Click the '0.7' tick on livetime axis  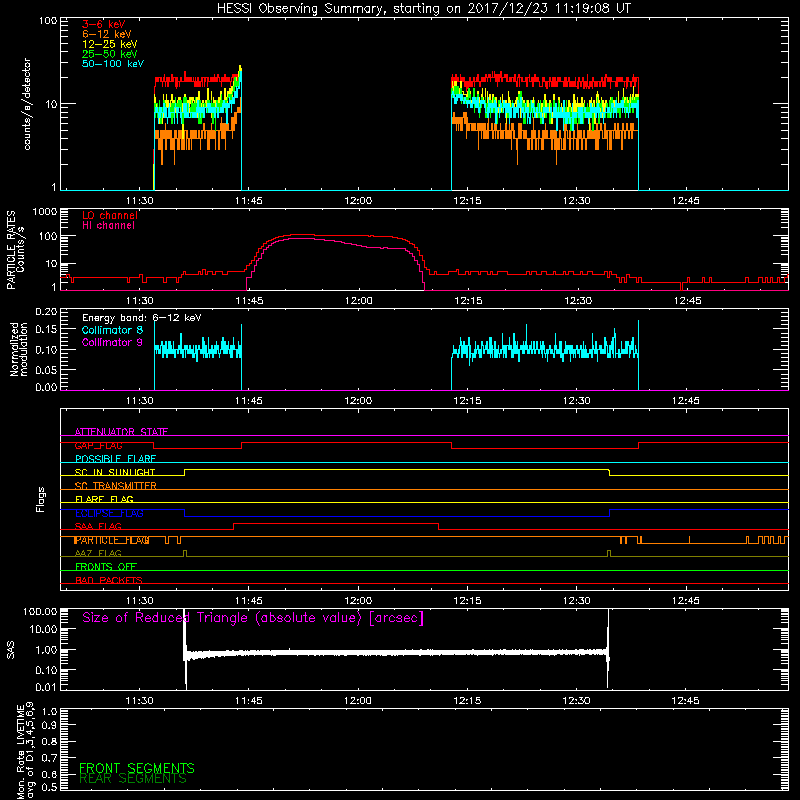[49, 758]
